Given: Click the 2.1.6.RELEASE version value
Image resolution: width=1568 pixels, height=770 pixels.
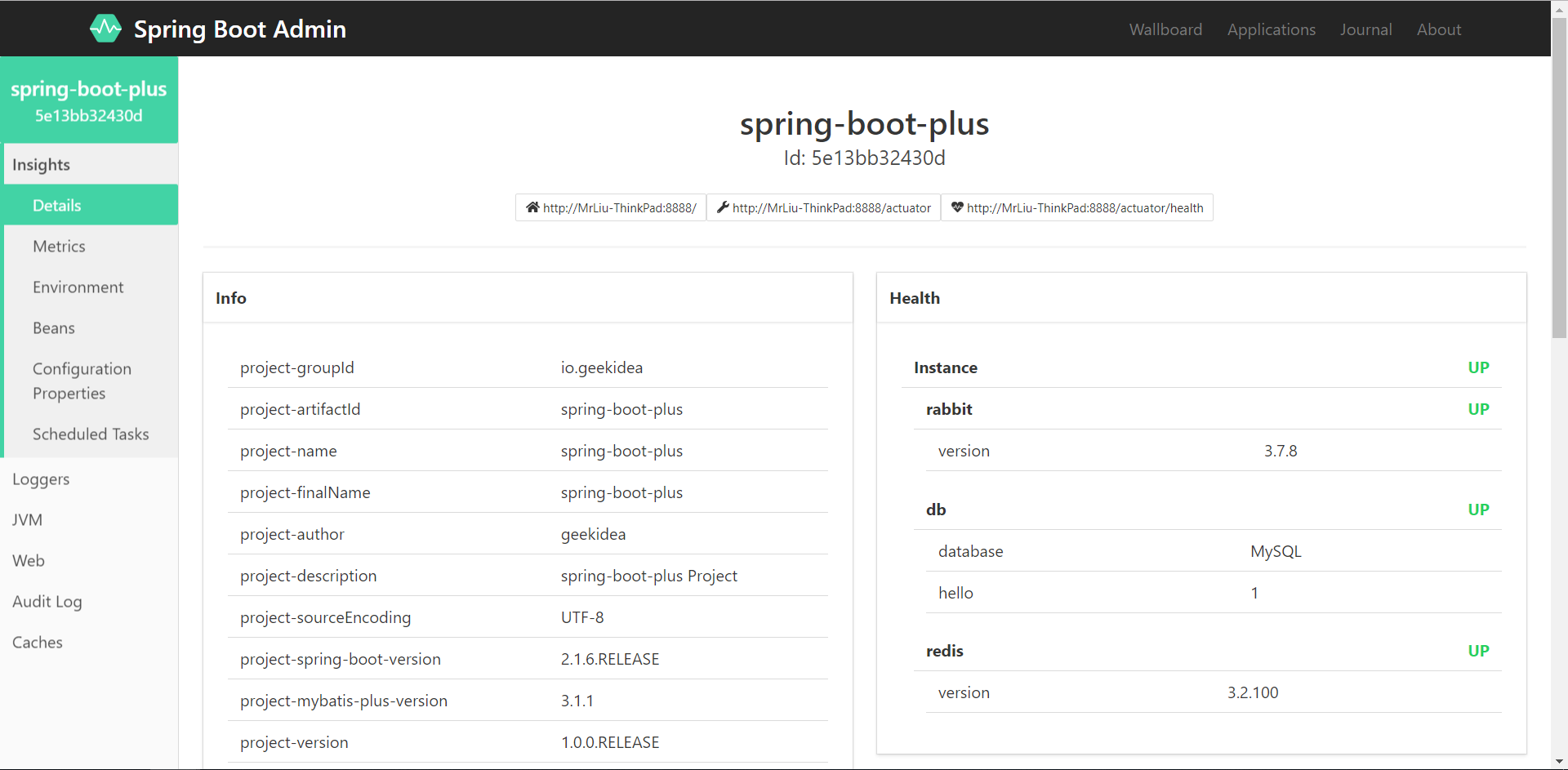Looking at the screenshot, I should click(610, 659).
